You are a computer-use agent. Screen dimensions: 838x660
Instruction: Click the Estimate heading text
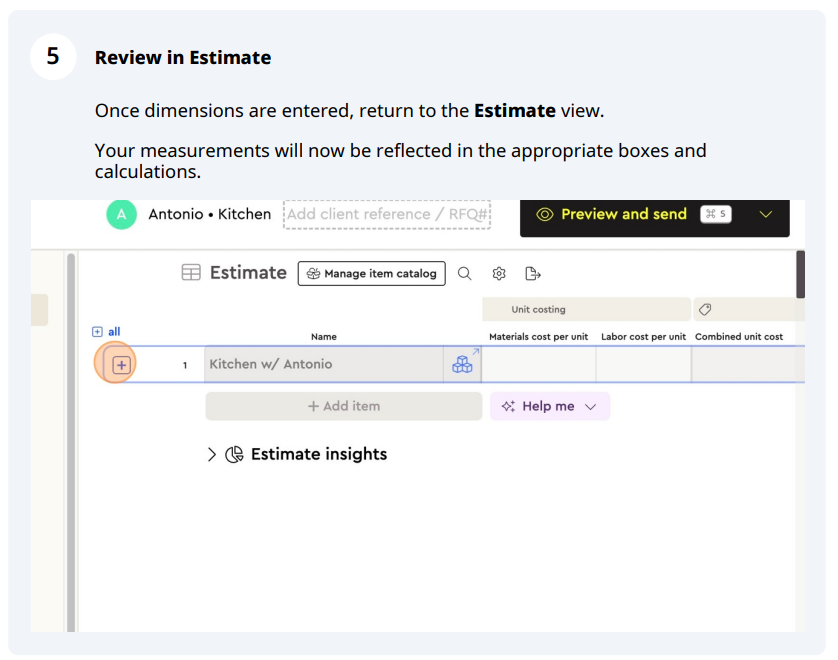click(248, 273)
